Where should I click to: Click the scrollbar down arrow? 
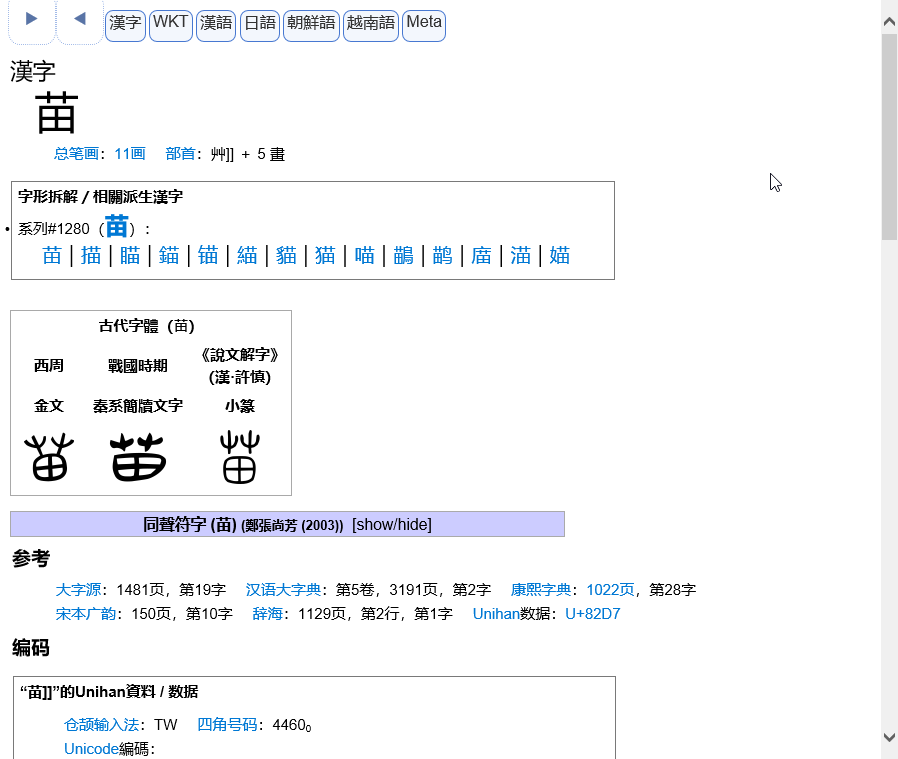[889, 737]
